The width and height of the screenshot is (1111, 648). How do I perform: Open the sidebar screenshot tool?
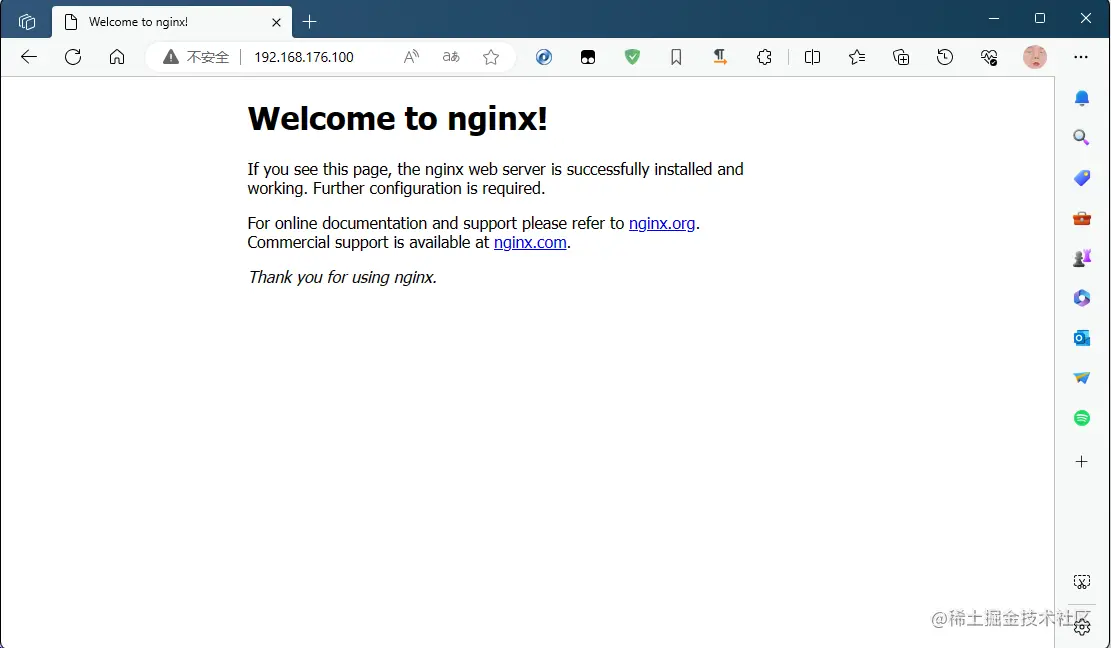pyautogui.click(x=1081, y=582)
